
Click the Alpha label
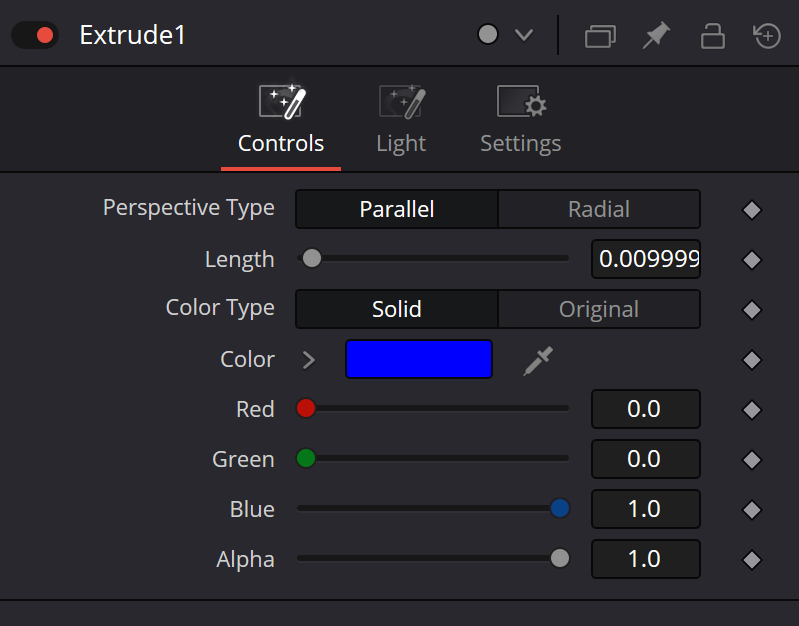pyautogui.click(x=245, y=560)
